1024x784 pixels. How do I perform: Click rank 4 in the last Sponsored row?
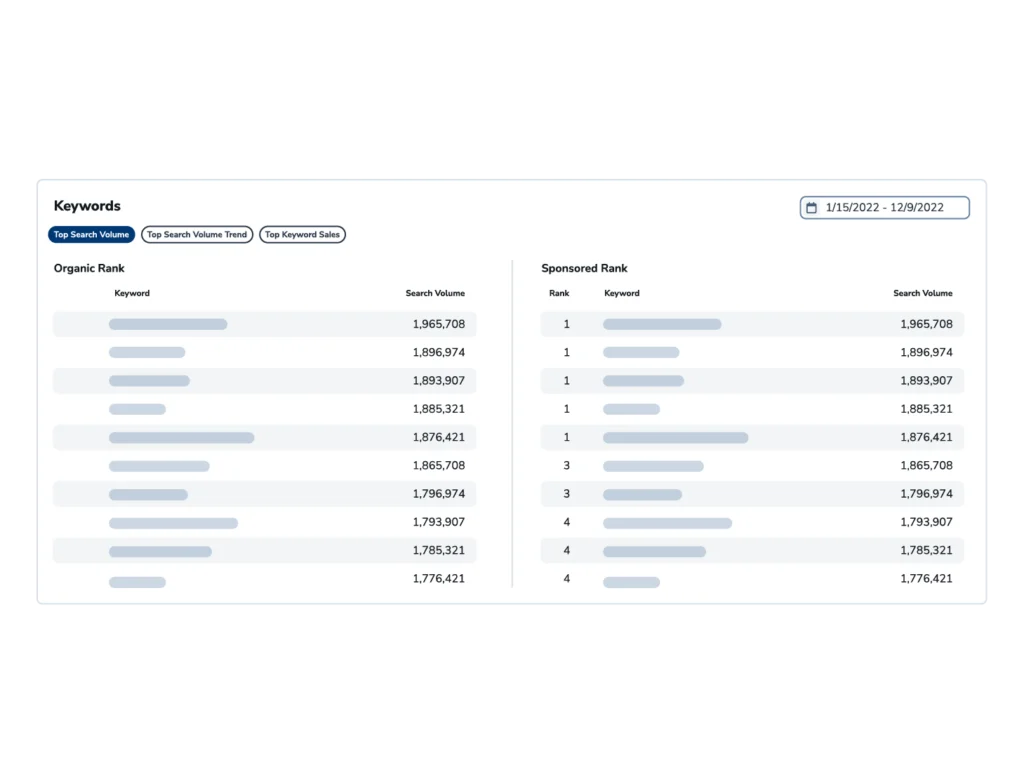click(x=566, y=579)
